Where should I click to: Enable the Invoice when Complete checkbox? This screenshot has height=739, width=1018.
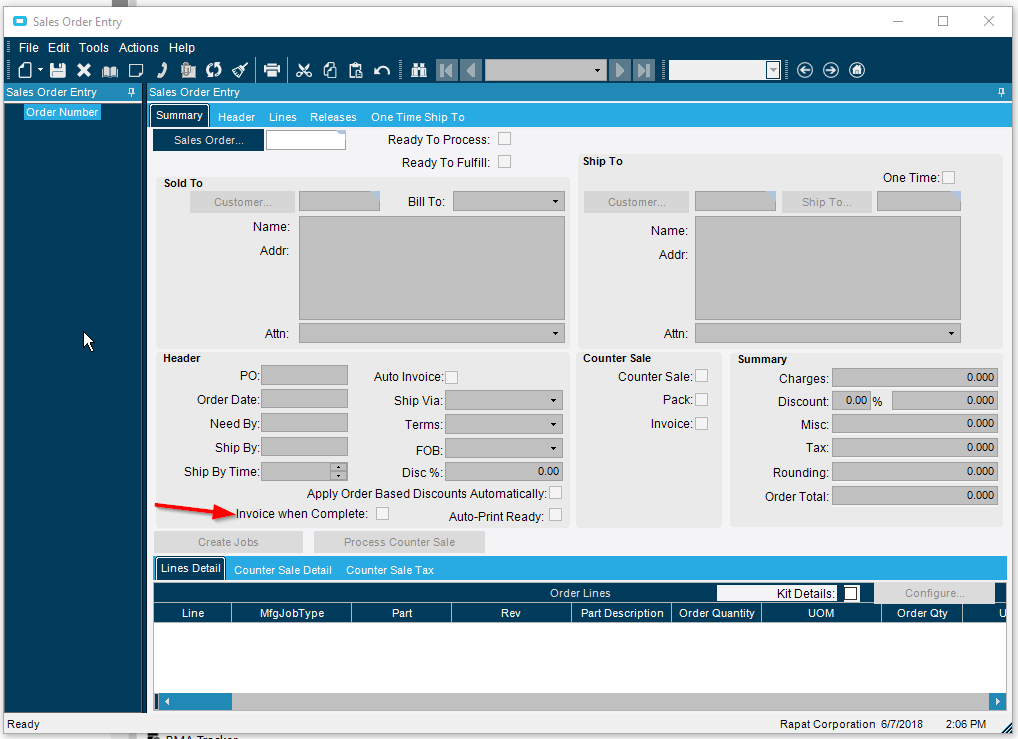click(382, 514)
